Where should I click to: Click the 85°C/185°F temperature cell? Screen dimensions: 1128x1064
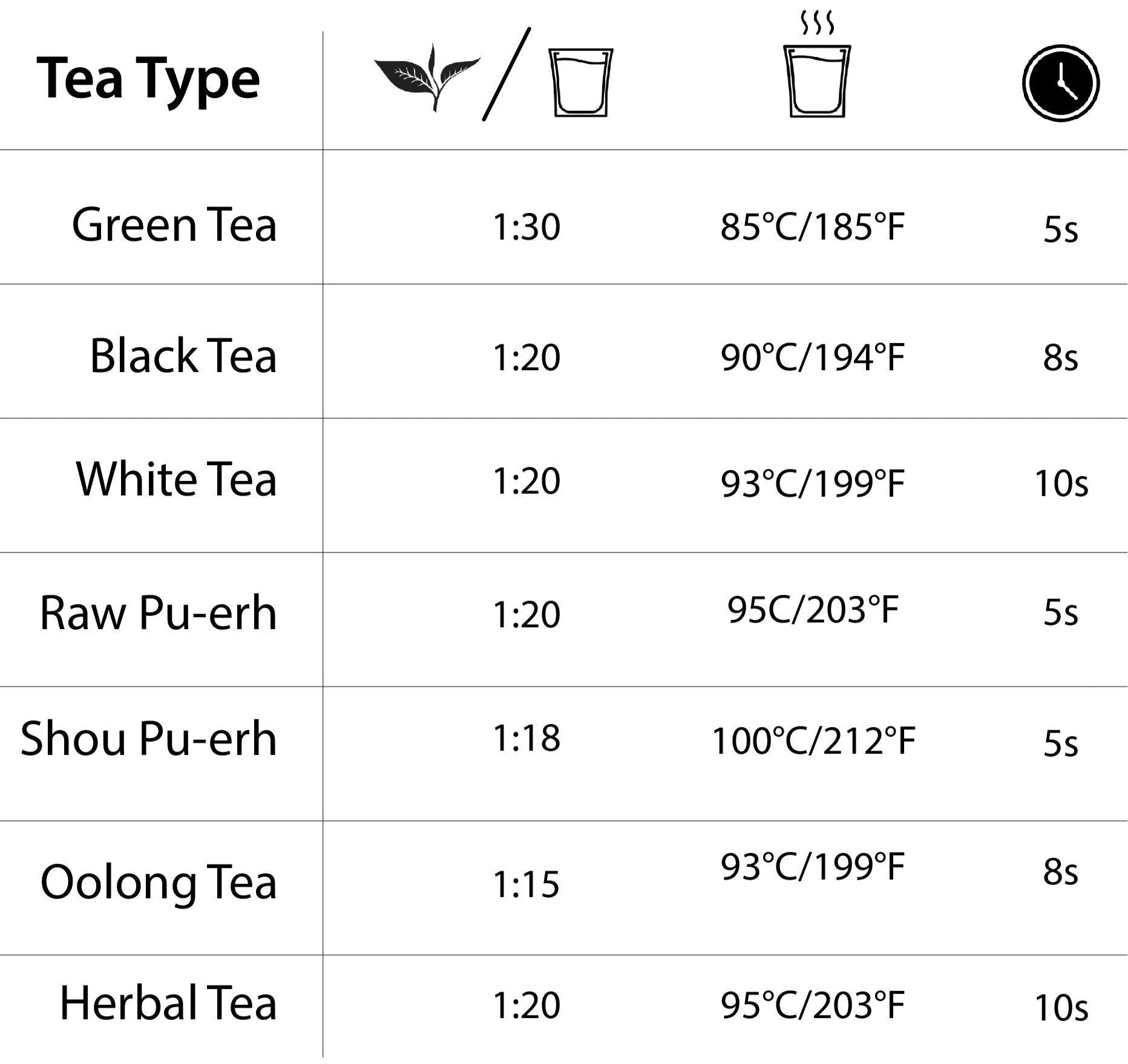[x=812, y=227]
